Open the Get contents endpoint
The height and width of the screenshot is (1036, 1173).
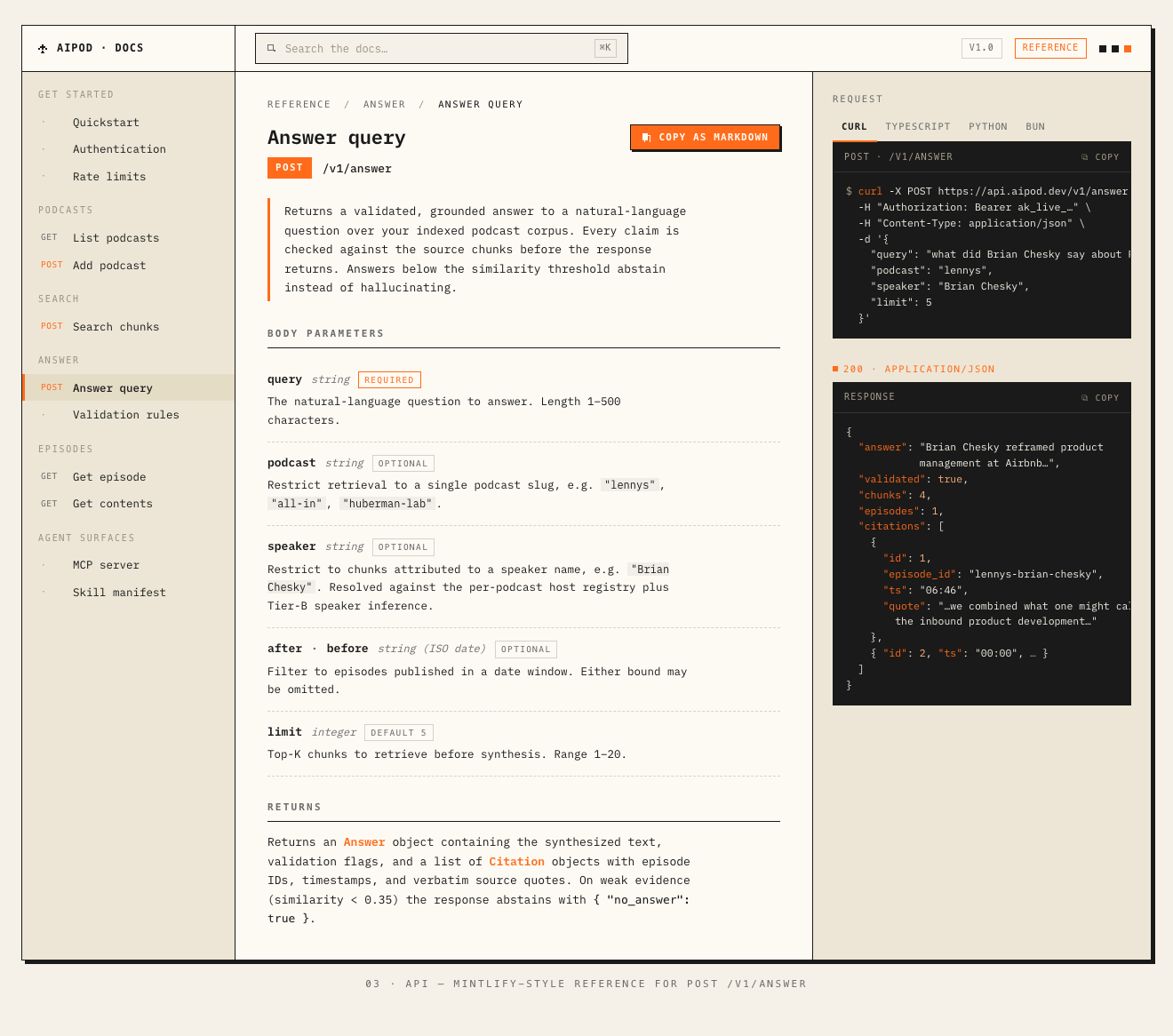(129, 504)
